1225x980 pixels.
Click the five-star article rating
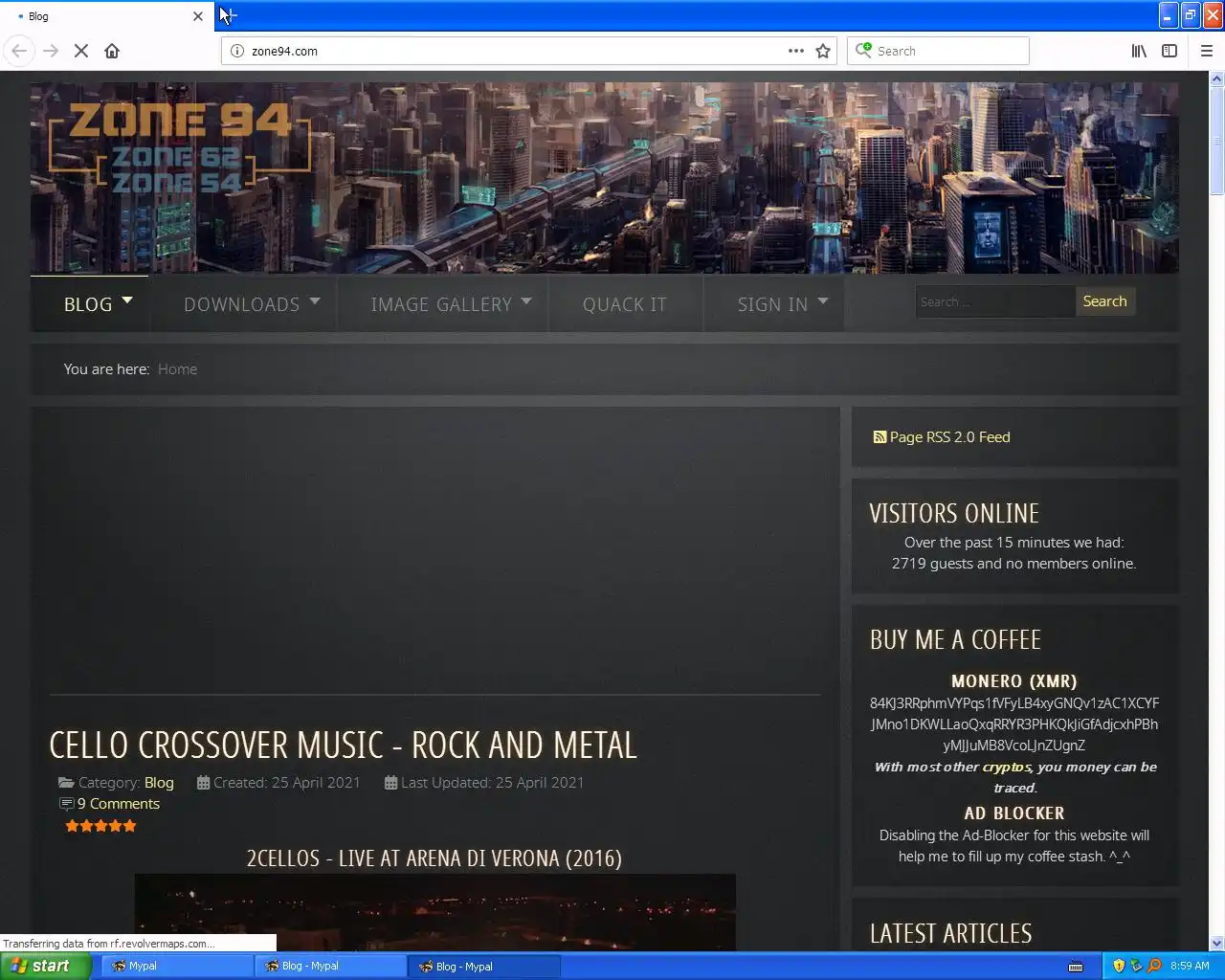pos(100,826)
